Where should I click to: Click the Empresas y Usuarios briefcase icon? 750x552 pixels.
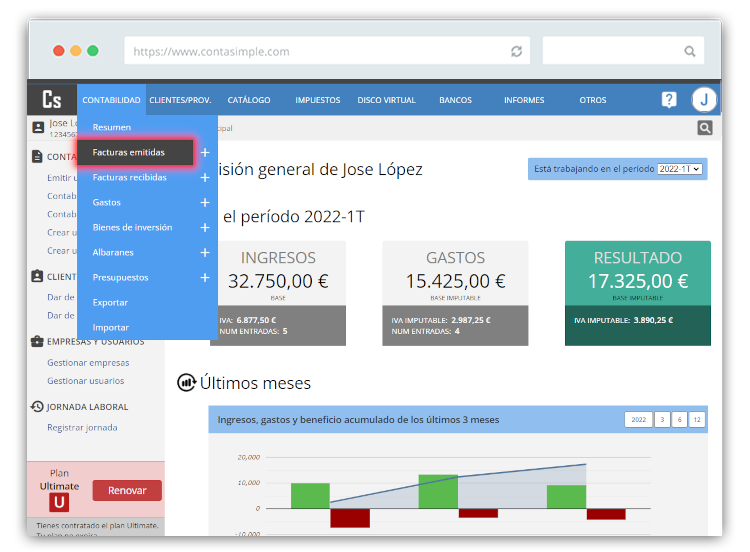37,341
